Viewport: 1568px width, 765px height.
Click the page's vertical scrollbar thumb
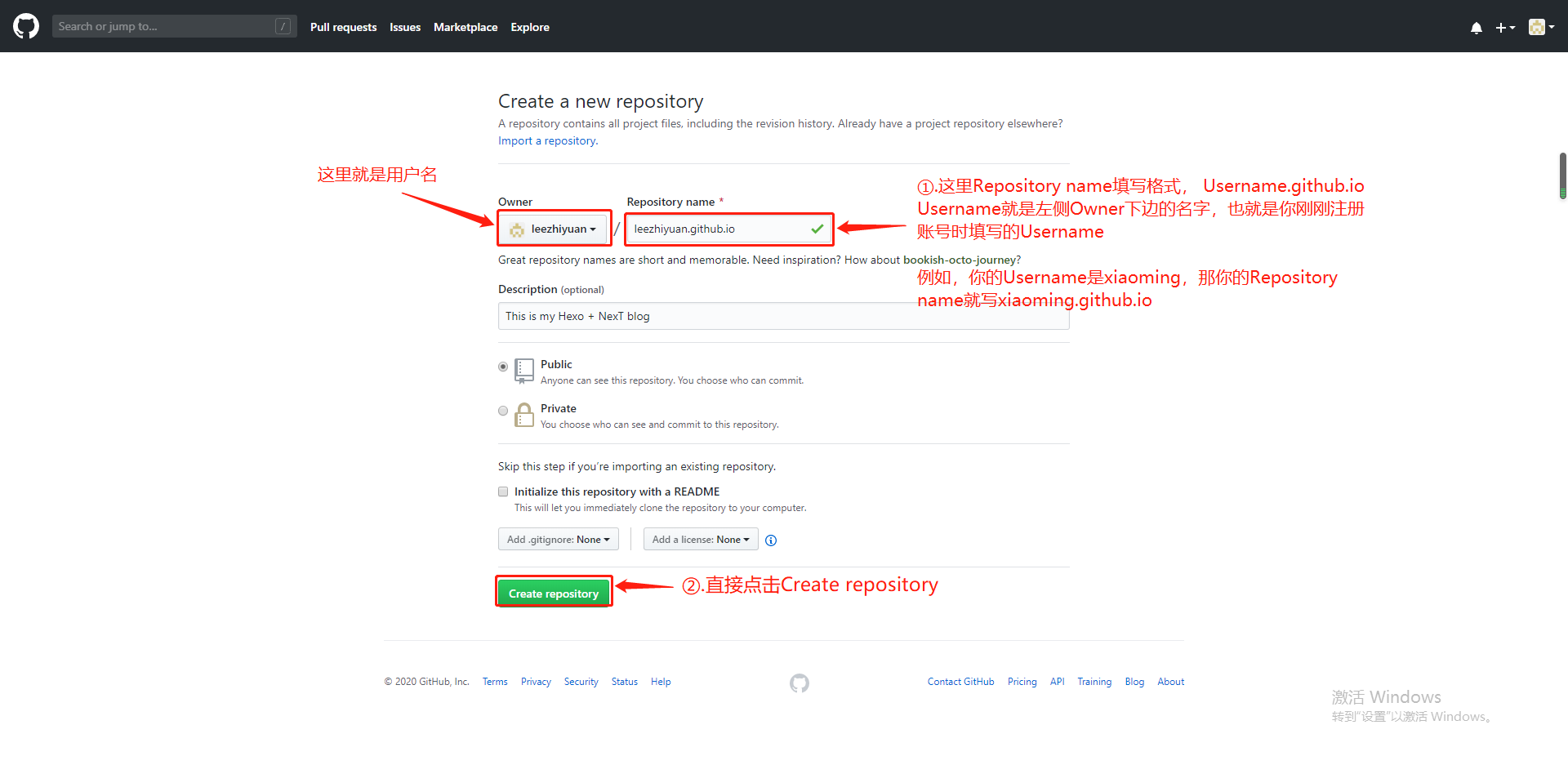click(1562, 175)
